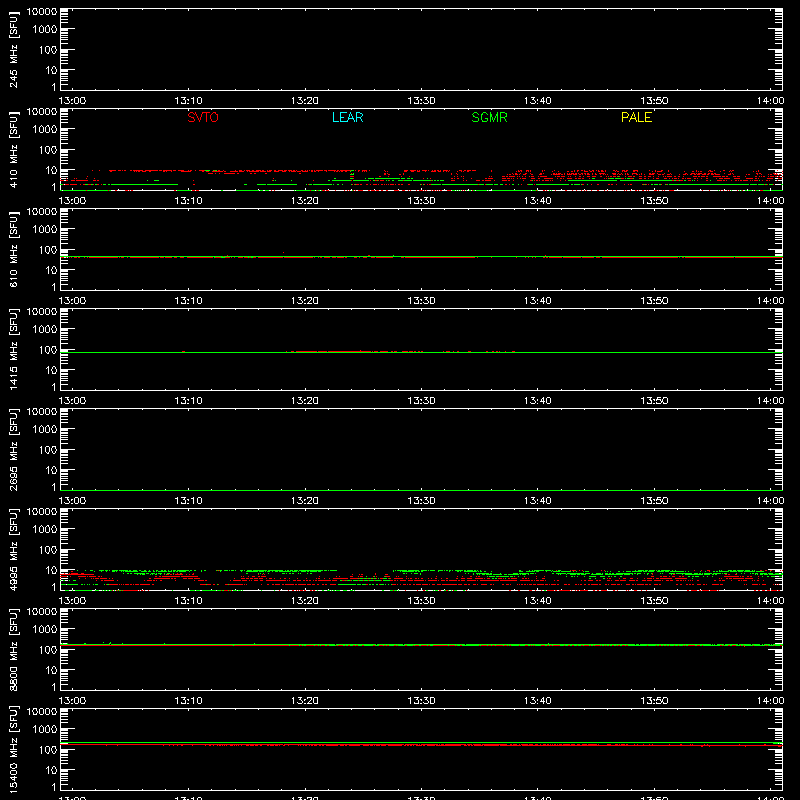Image resolution: width=800 pixels, height=800 pixels.
Task: Click the 13:10 tick under the 410 MHz panel
Action: pyautogui.click(x=188, y=201)
